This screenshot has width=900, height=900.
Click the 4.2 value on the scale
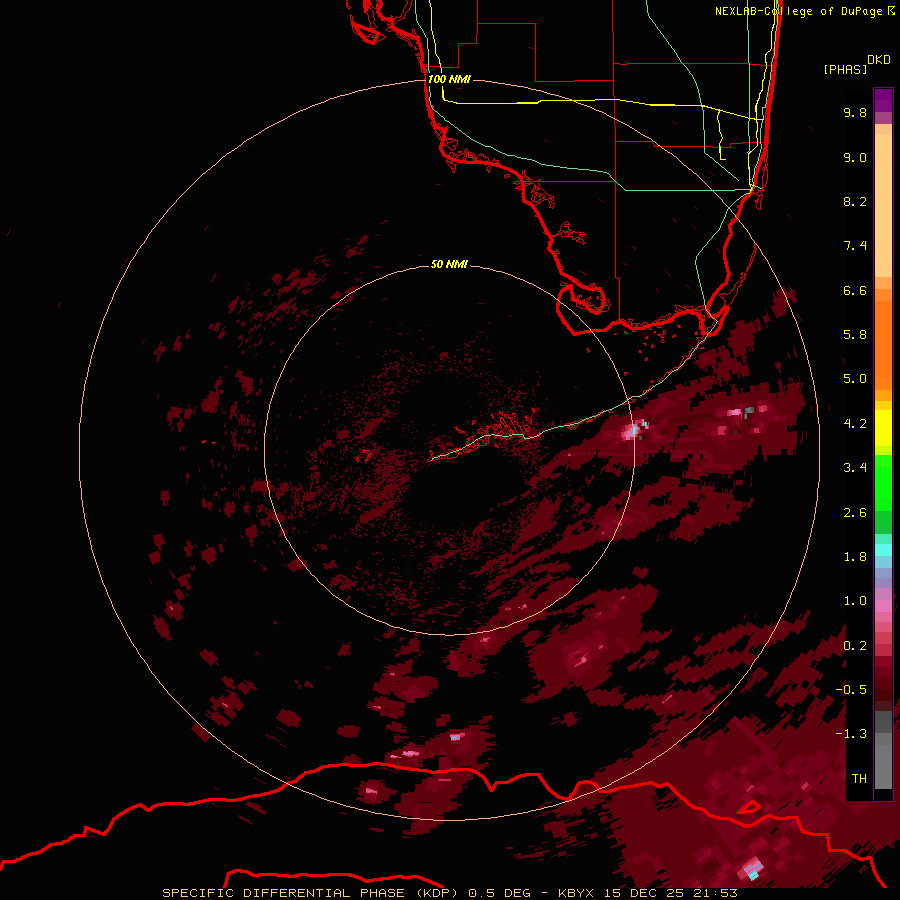pos(855,424)
